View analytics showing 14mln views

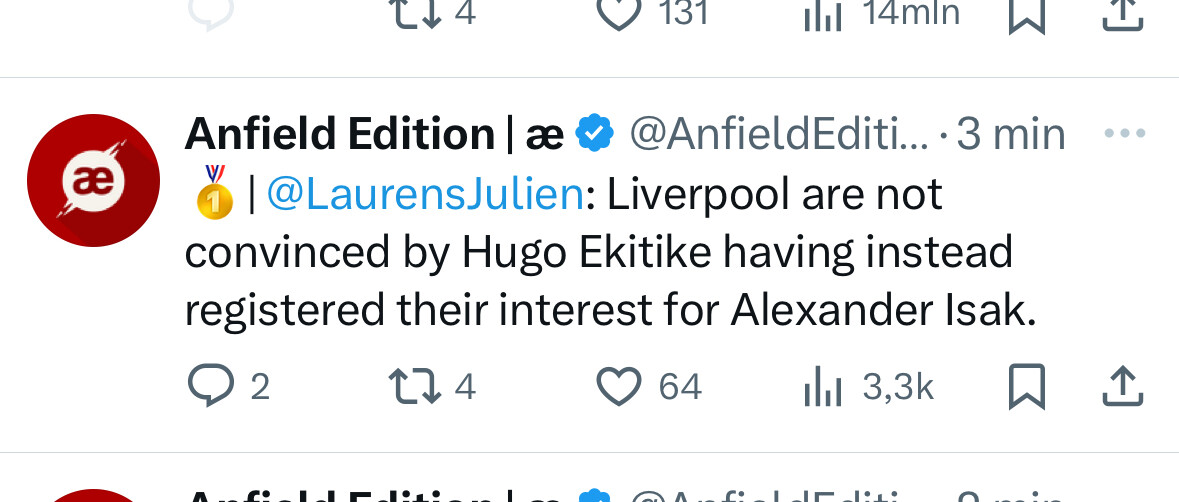click(823, 13)
